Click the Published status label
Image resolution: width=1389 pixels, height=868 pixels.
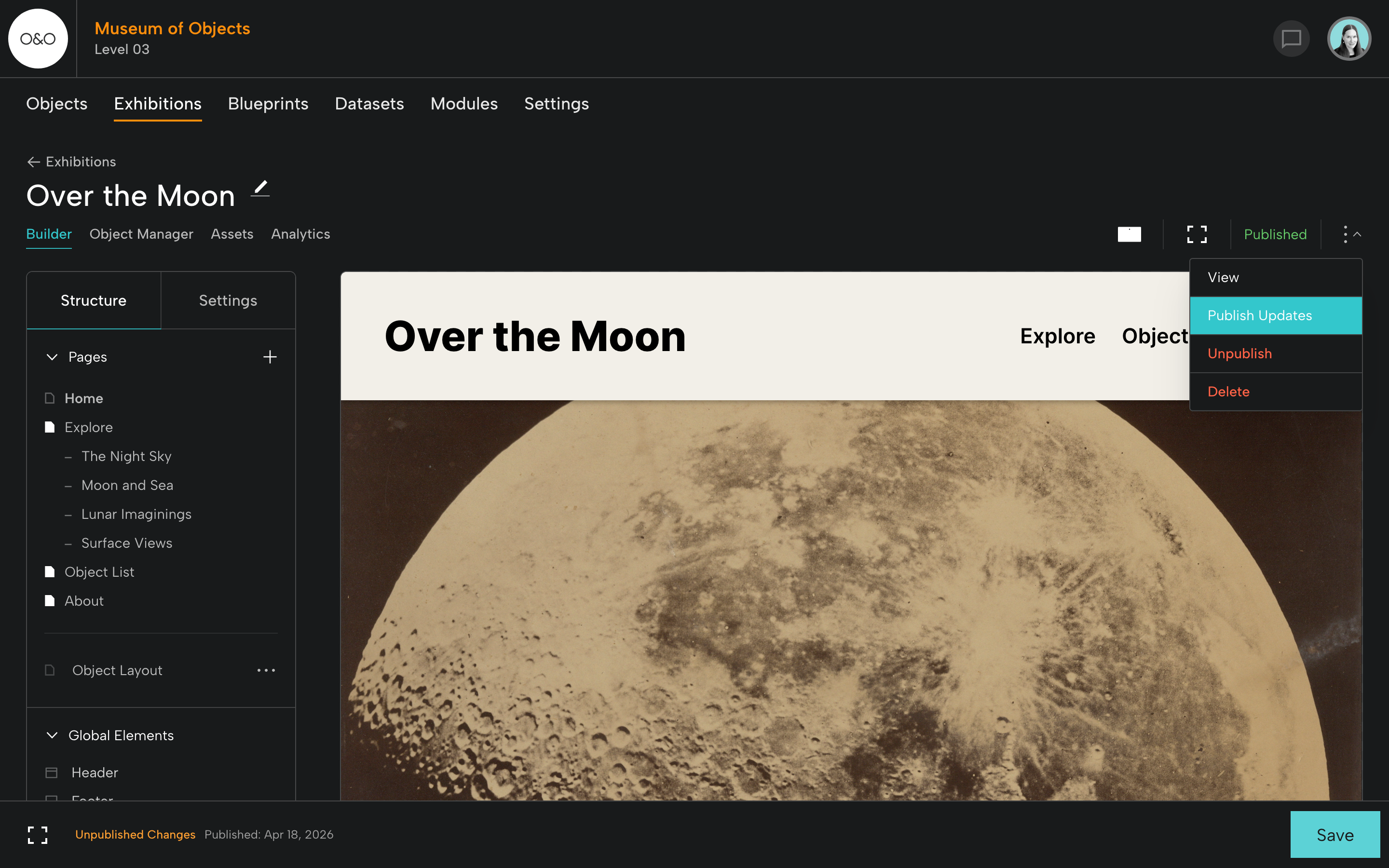(1275, 234)
